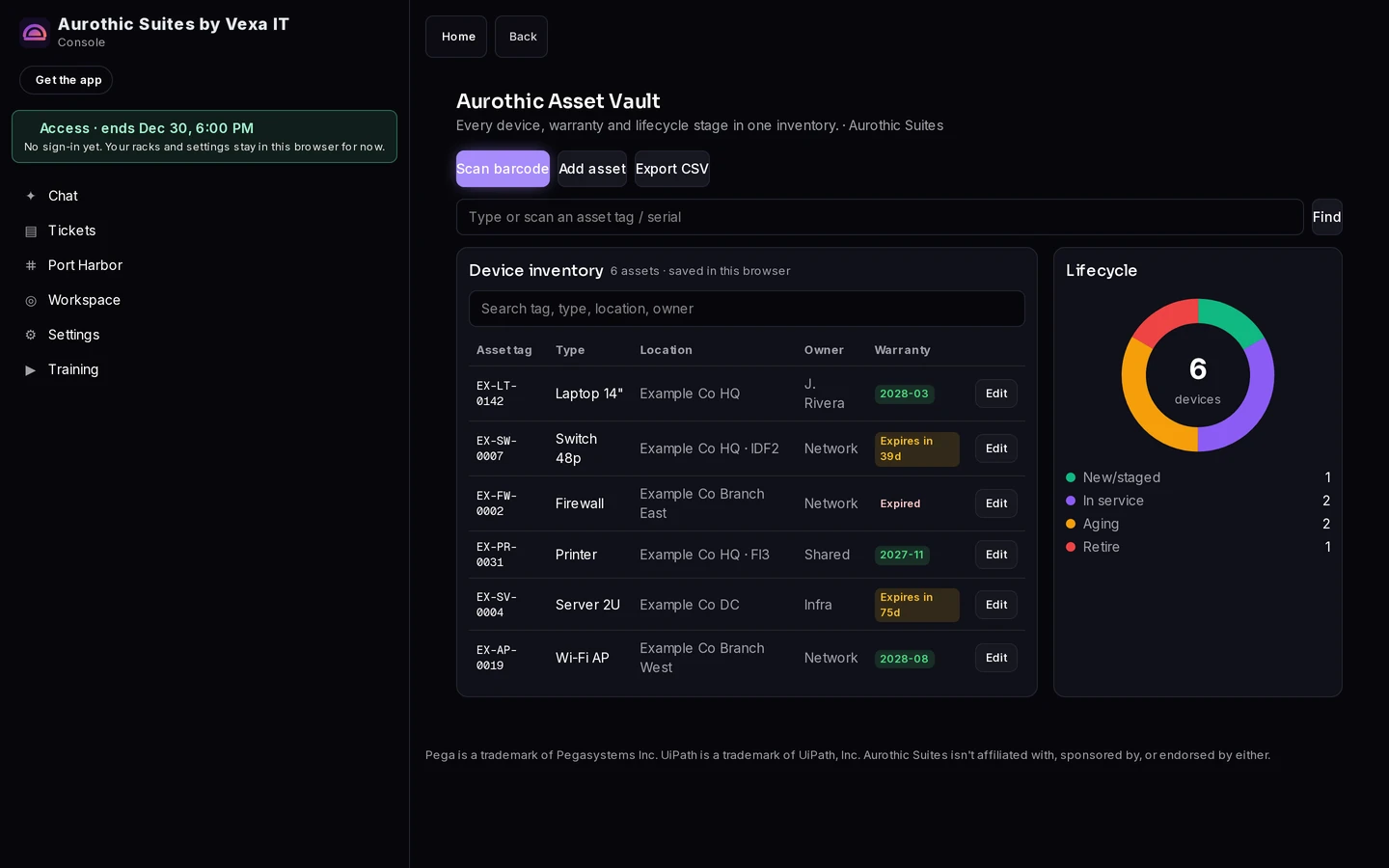Viewport: 1389px width, 868px height.
Task: Click the 'Expires in 39d' warranty badge
Action: pyautogui.click(x=916, y=448)
